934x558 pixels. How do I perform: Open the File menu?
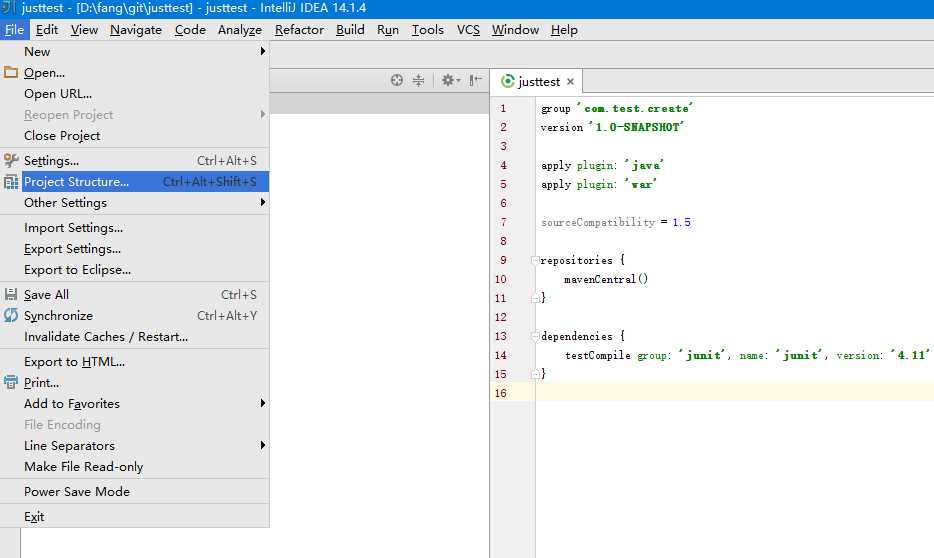[x=14, y=30]
